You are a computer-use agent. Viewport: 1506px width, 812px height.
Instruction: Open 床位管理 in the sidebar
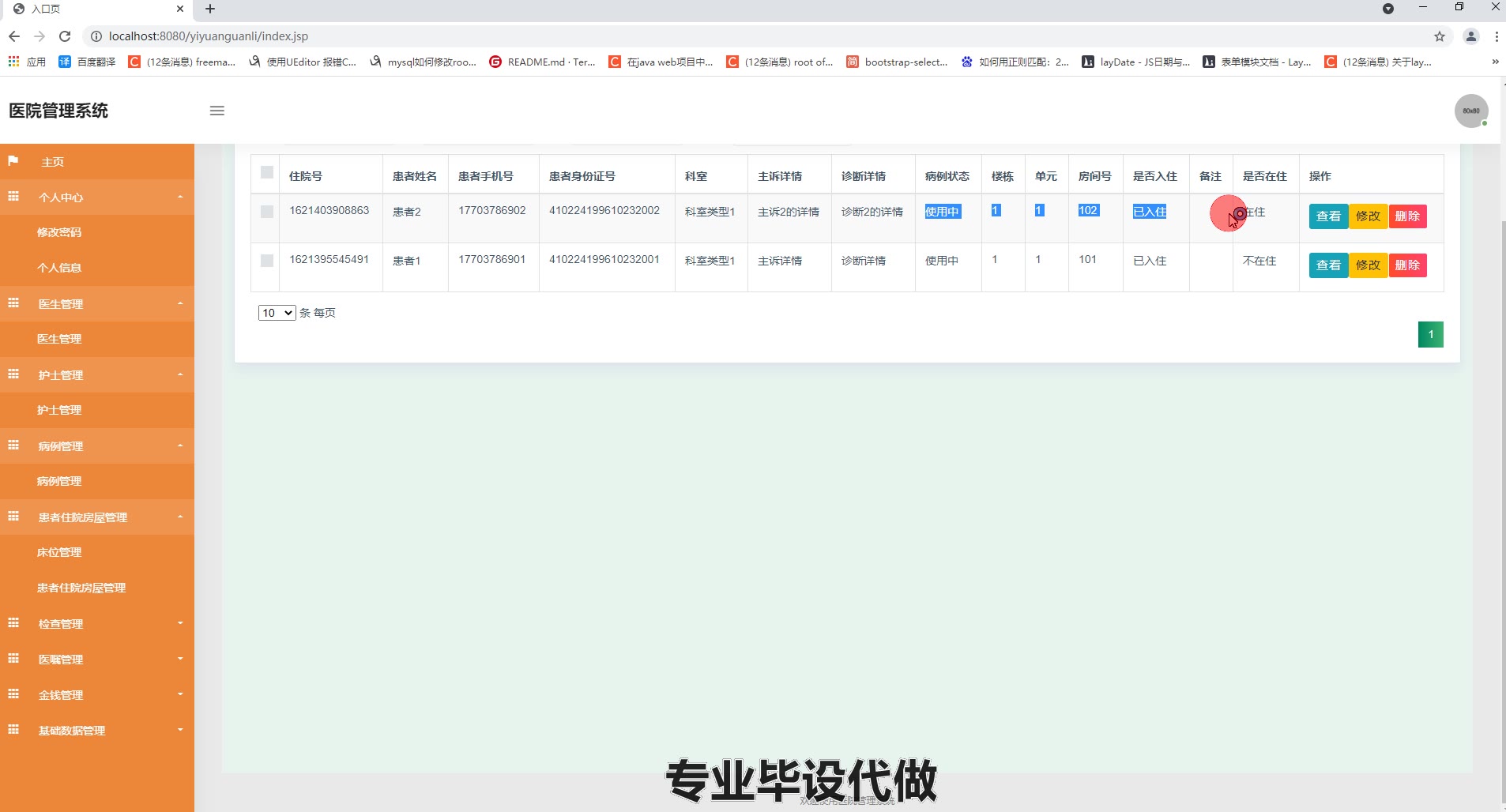click(59, 552)
